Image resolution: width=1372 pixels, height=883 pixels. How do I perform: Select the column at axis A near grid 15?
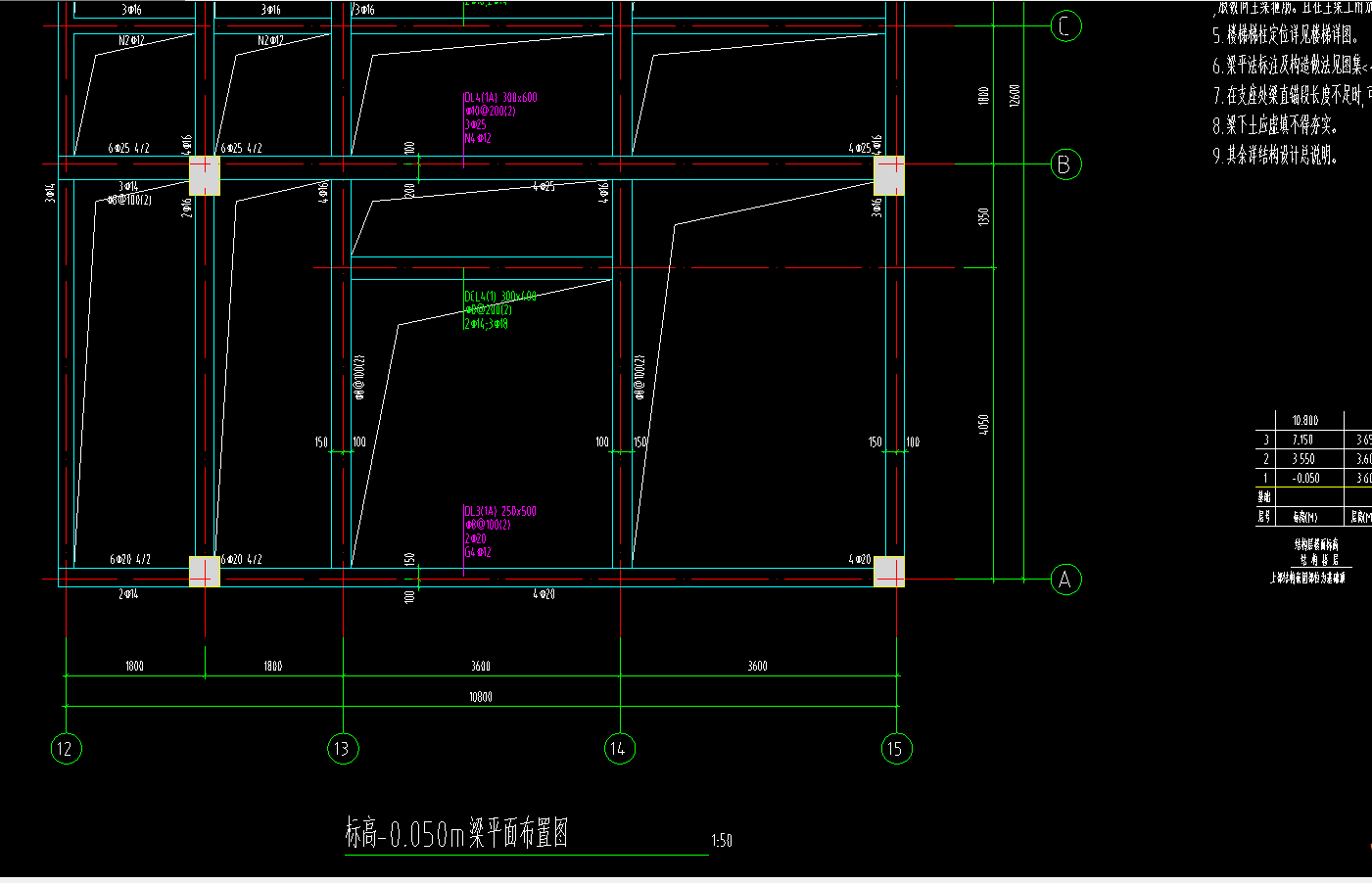click(x=889, y=572)
